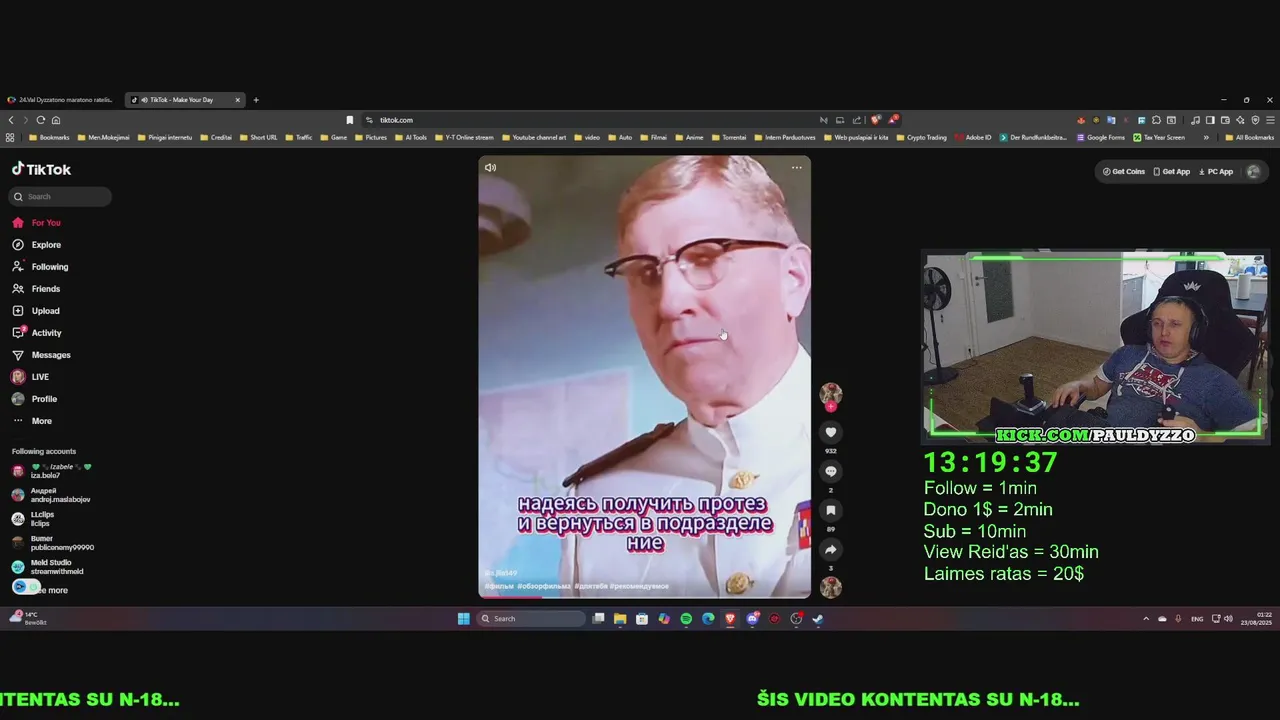Viewport: 1280px width, 720px height.
Task: Open Activity notifications in the sidebar
Action: coord(46,333)
